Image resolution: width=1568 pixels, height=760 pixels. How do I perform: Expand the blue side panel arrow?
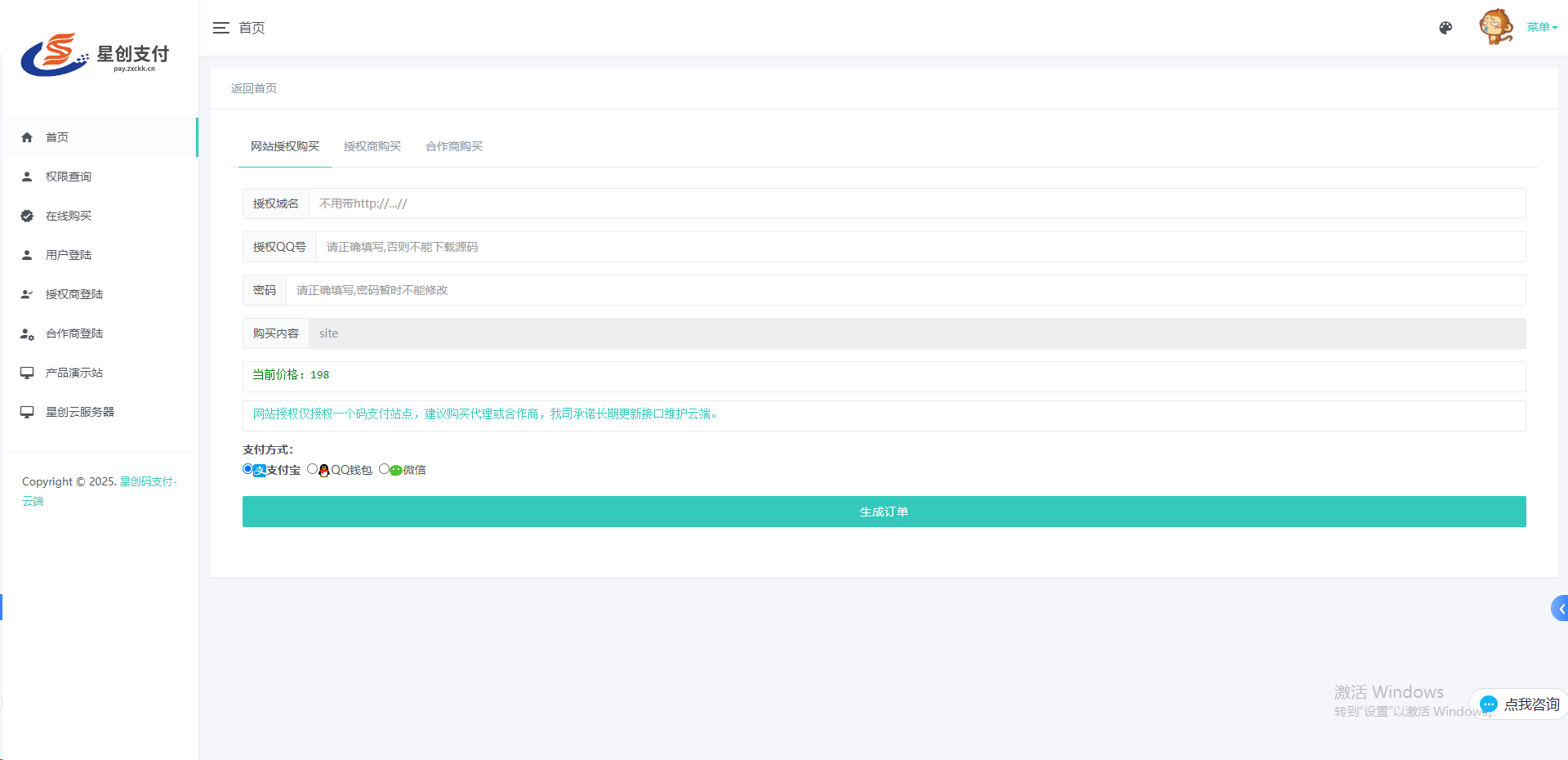pos(1560,609)
